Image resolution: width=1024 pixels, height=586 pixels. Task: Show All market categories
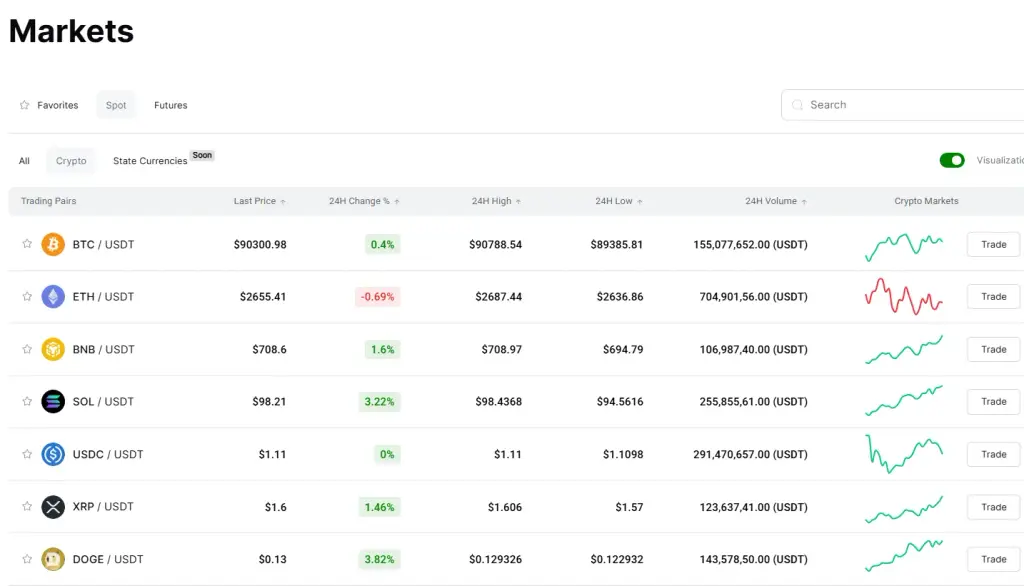coord(24,161)
